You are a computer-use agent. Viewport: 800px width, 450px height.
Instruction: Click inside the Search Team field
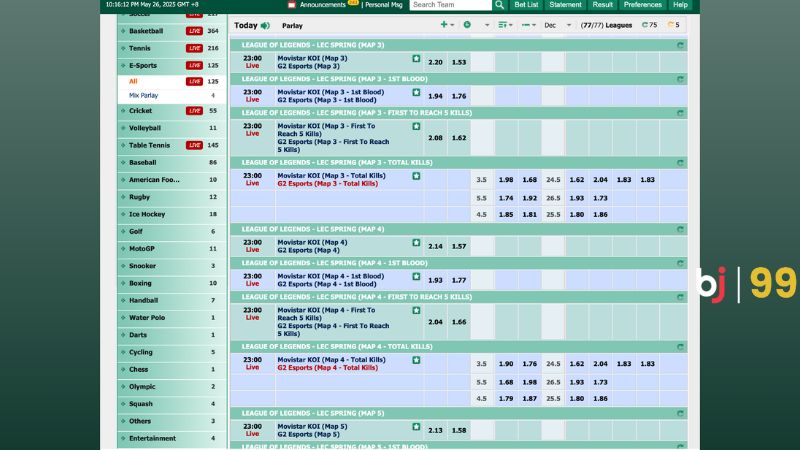(x=451, y=5)
